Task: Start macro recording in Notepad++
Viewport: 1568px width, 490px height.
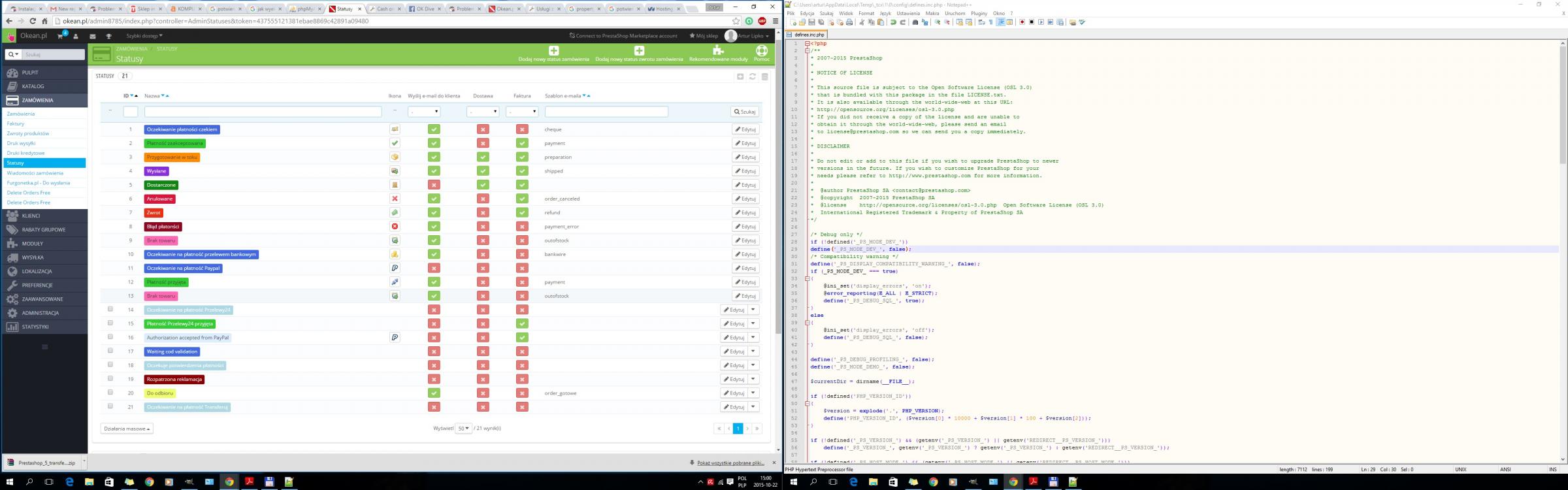Action: point(1022,22)
